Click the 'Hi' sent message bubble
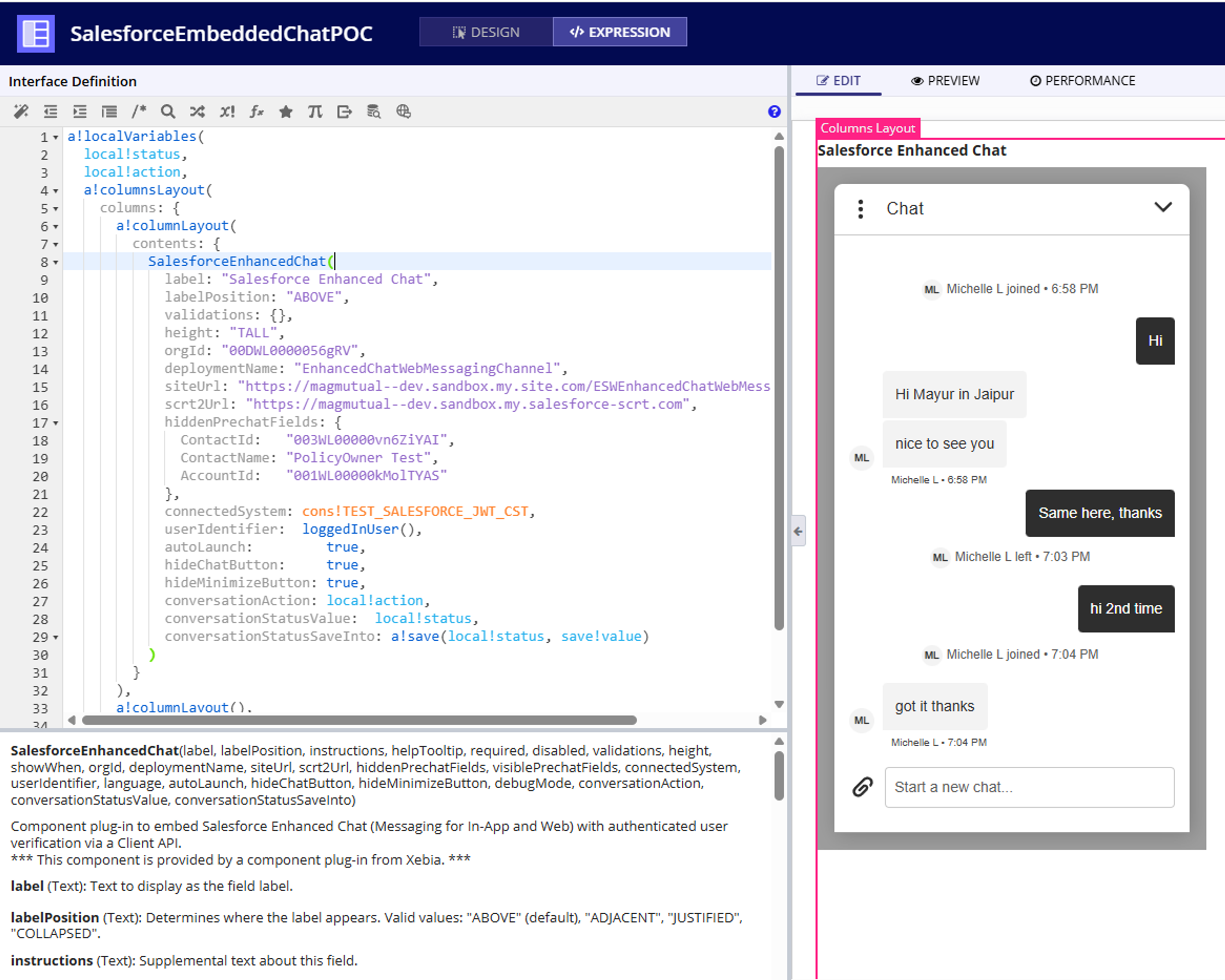Screen dimensions: 1225x980 [x=1154, y=341]
